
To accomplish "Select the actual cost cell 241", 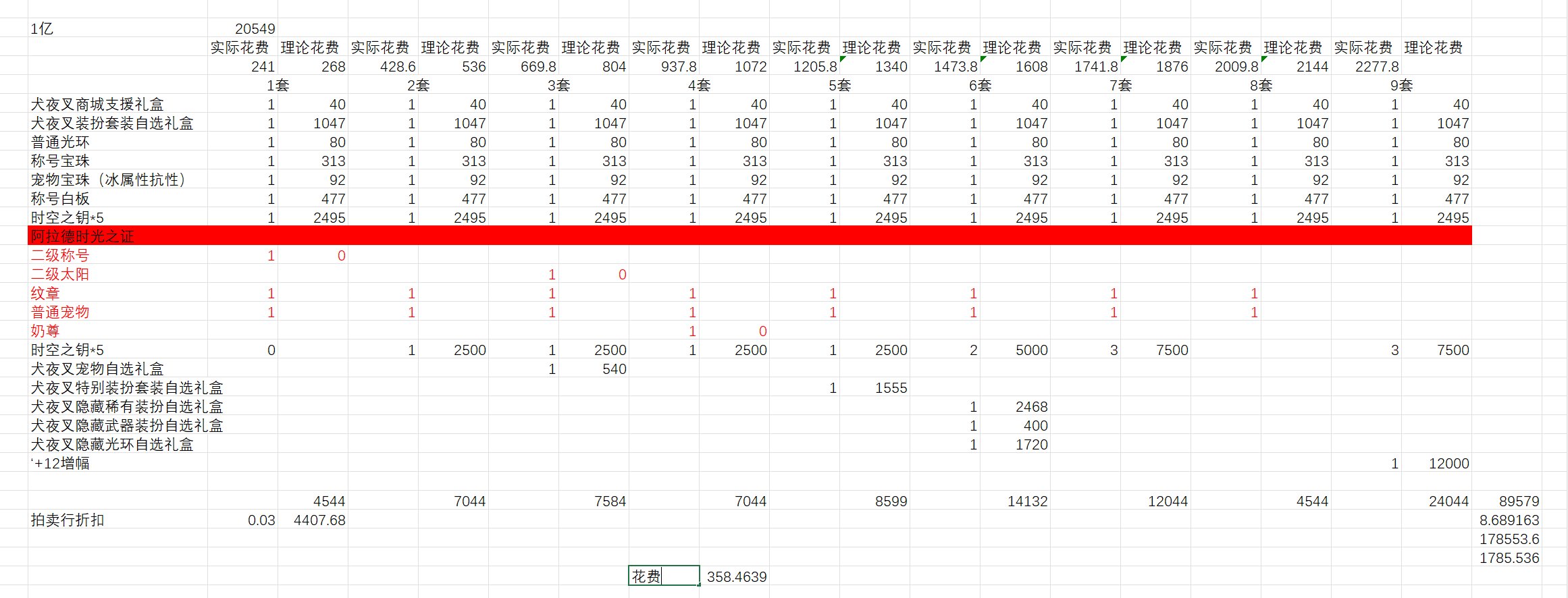I will pyautogui.click(x=243, y=67).
